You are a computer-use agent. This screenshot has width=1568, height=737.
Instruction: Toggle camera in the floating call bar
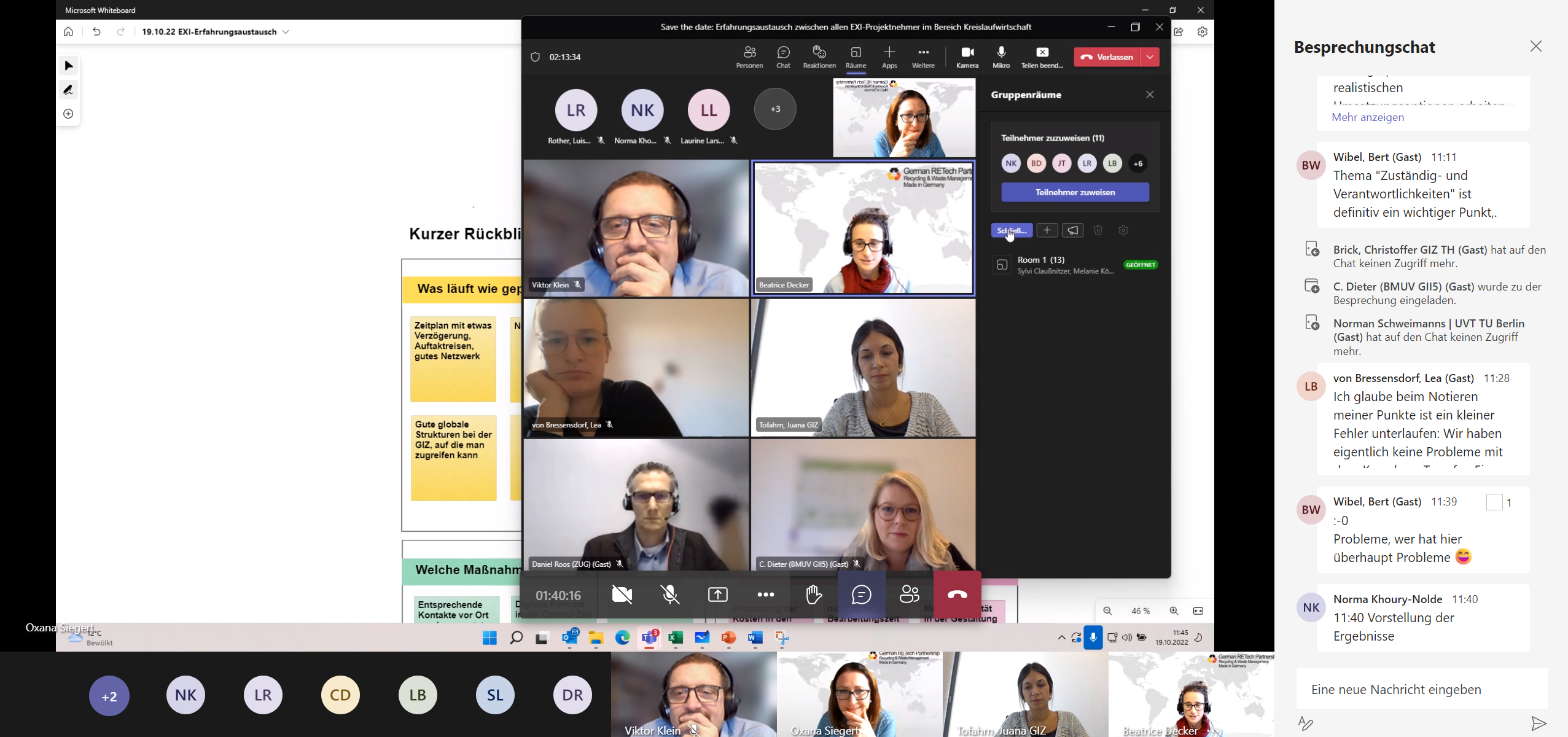622,595
